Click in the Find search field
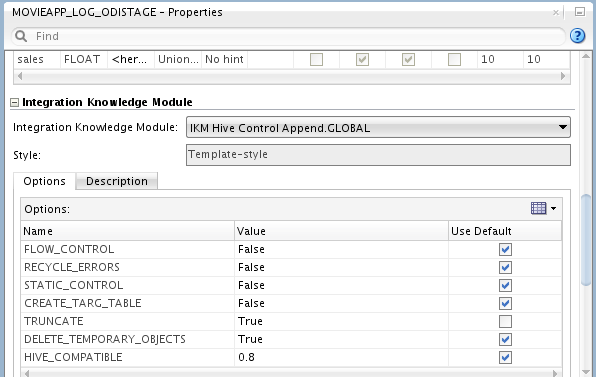Viewport: 596px width, 377px height. [289, 36]
